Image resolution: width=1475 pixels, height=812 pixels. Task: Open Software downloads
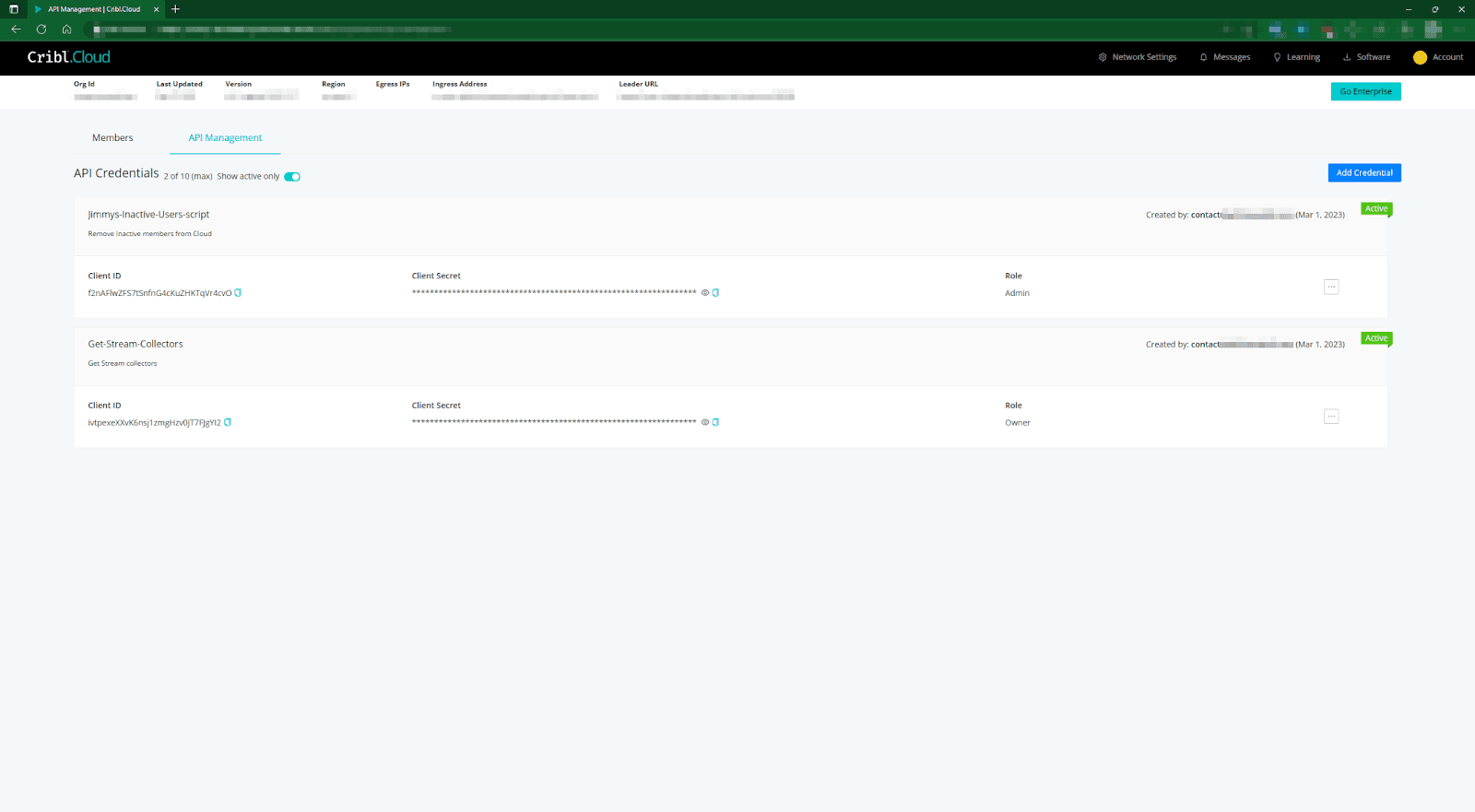click(x=1366, y=57)
